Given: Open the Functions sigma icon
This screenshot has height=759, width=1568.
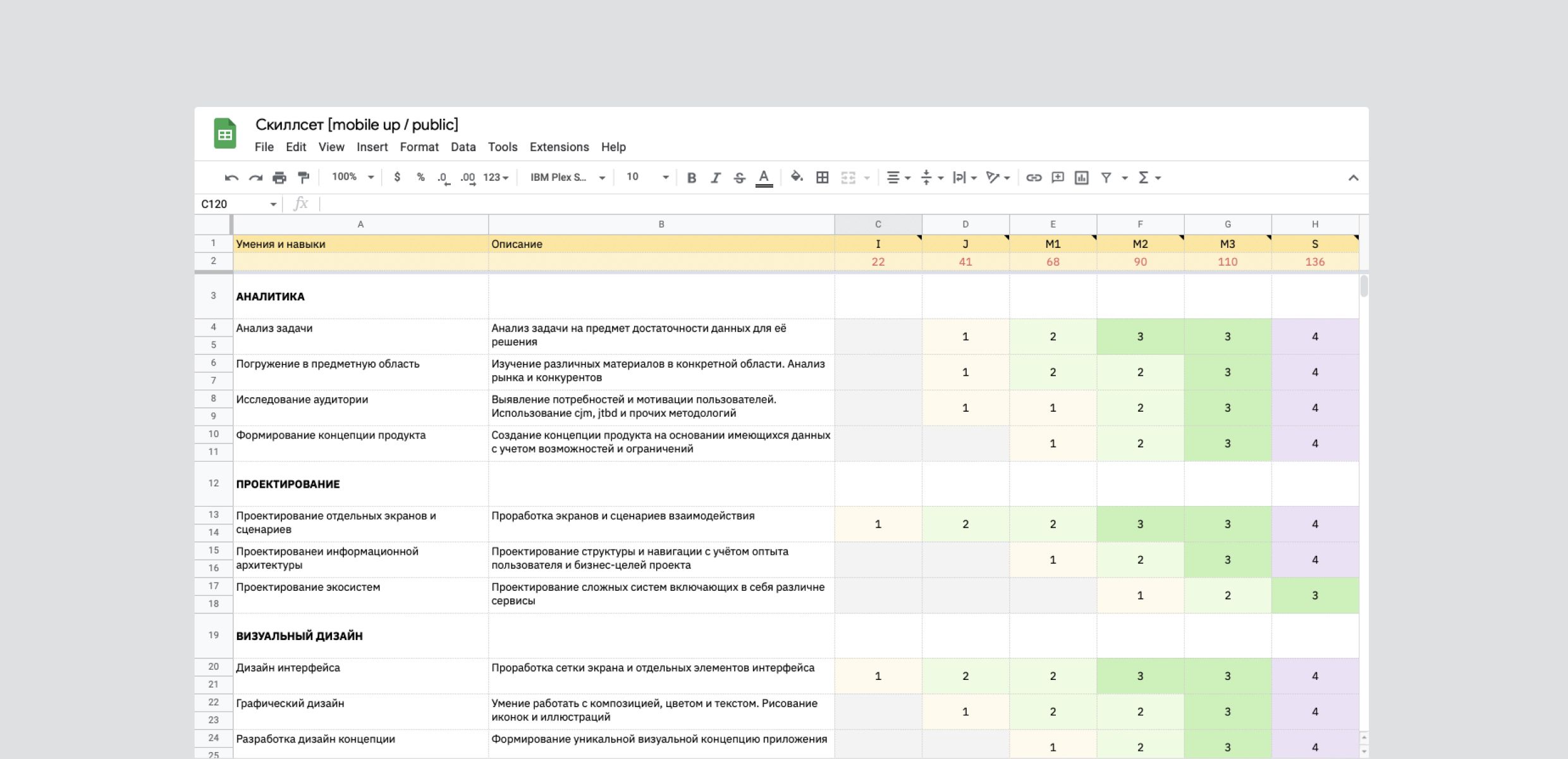Looking at the screenshot, I should point(1143,178).
